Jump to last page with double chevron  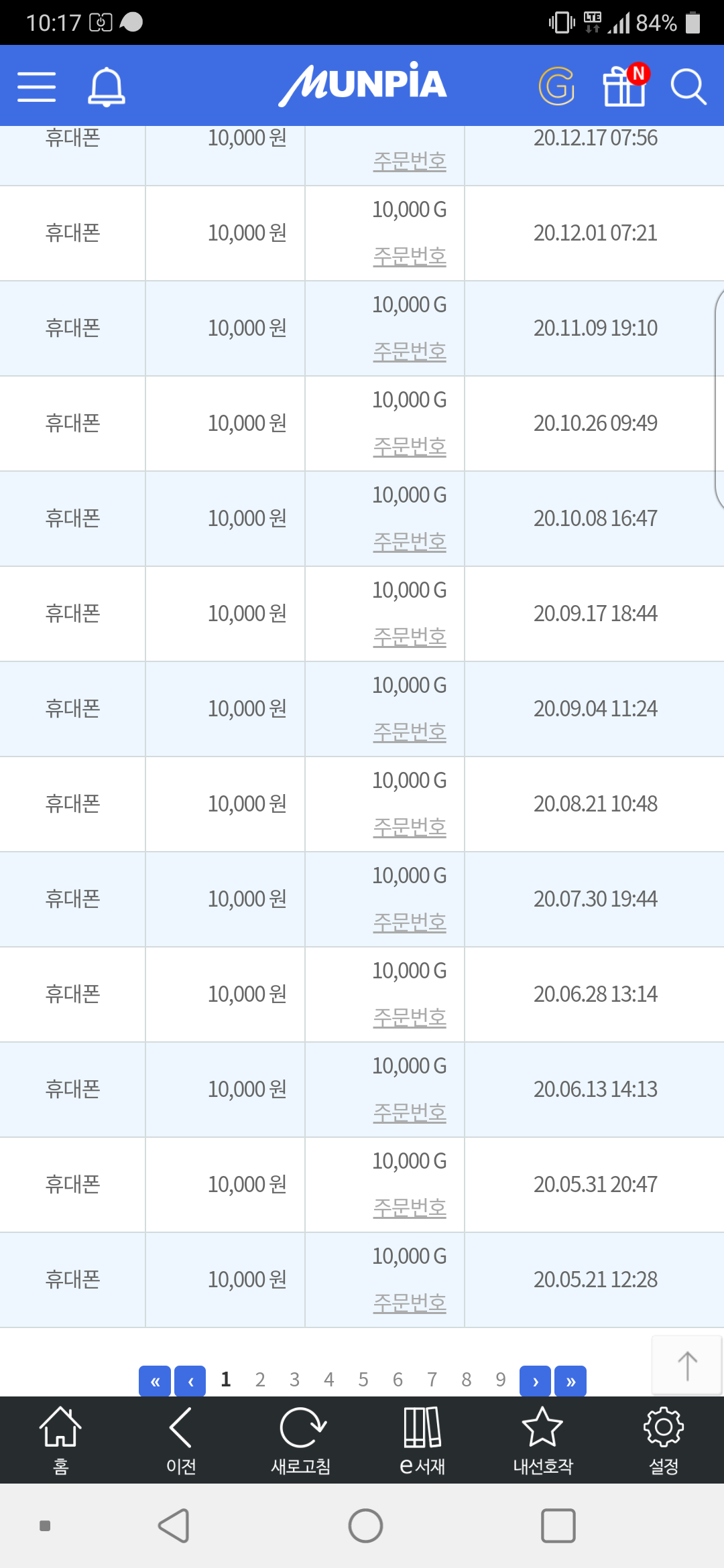pyautogui.click(x=570, y=1381)
